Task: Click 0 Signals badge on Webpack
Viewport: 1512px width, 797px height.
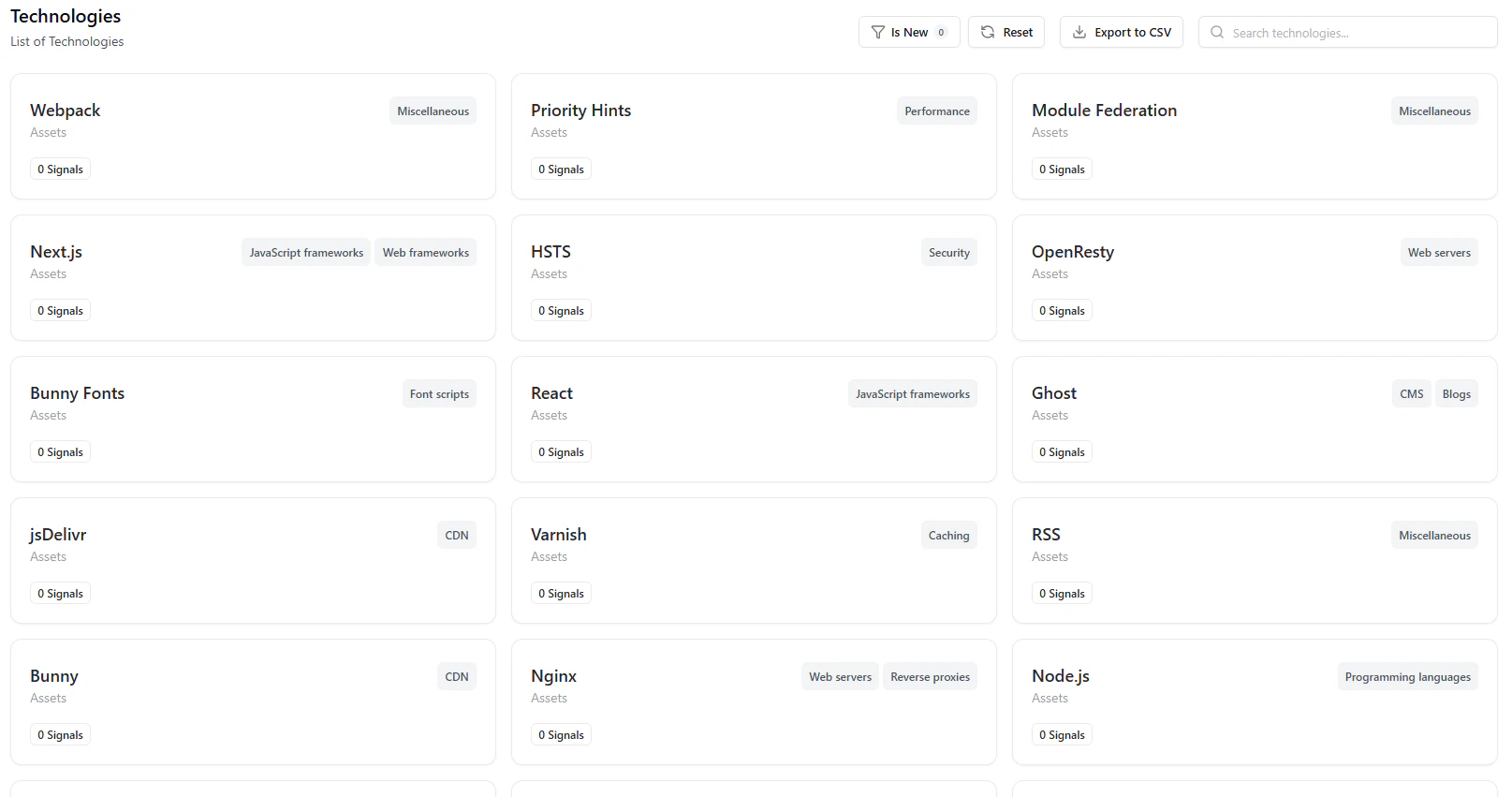Action: pos(60,169)
